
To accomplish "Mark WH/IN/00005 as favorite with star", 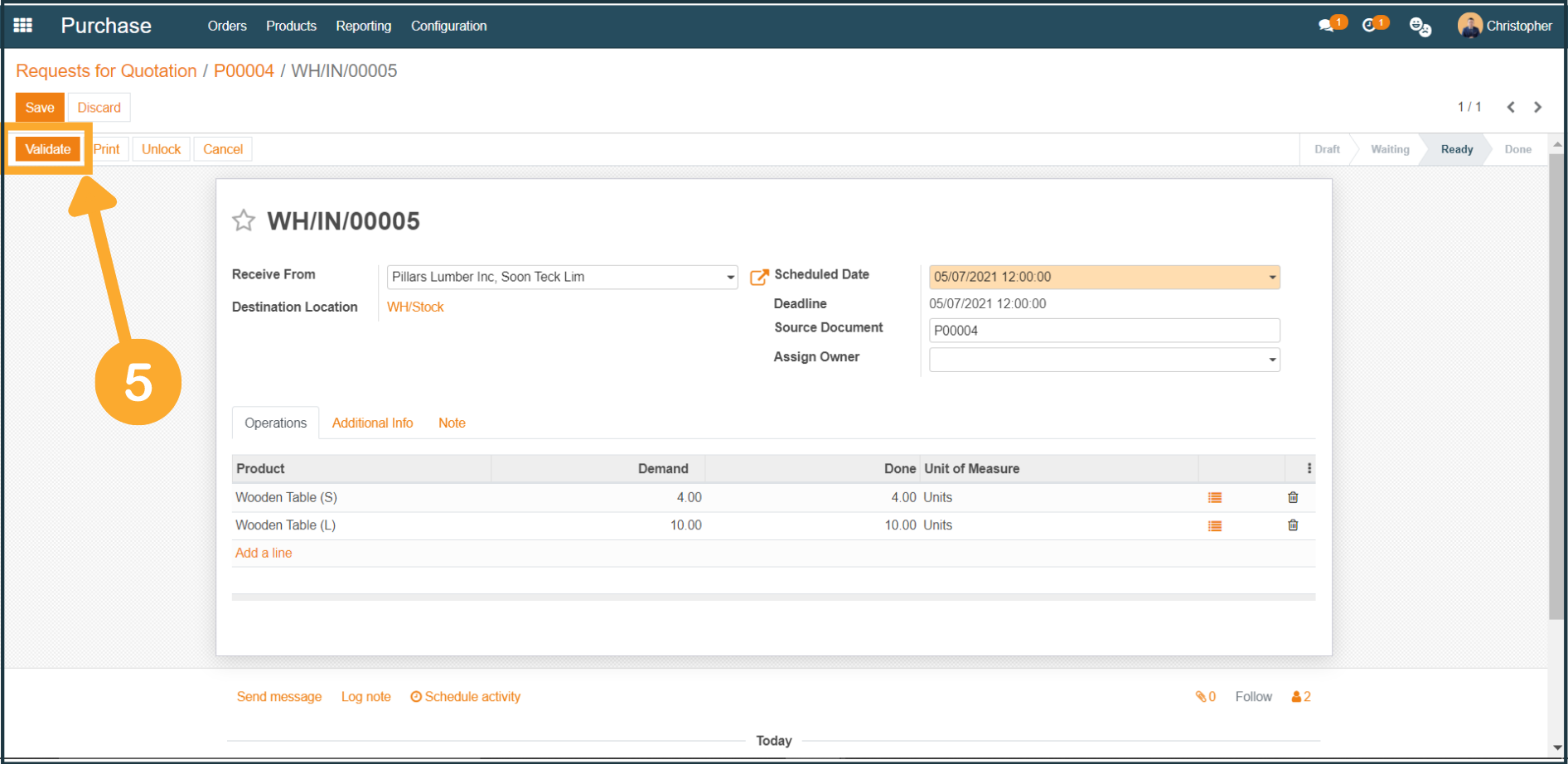I will point(244,220).
